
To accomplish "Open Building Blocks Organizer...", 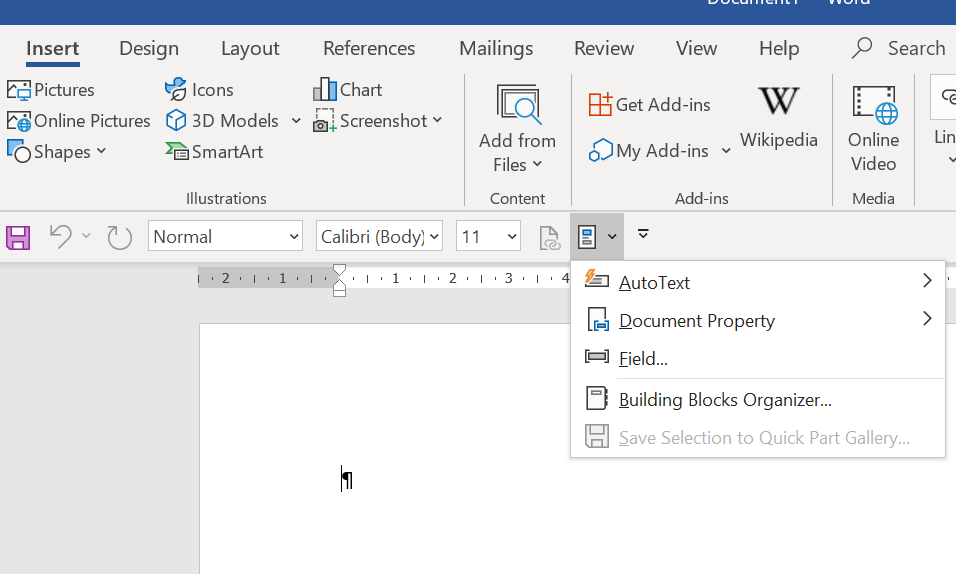I will pyautogui.click(x=758, y=400).
